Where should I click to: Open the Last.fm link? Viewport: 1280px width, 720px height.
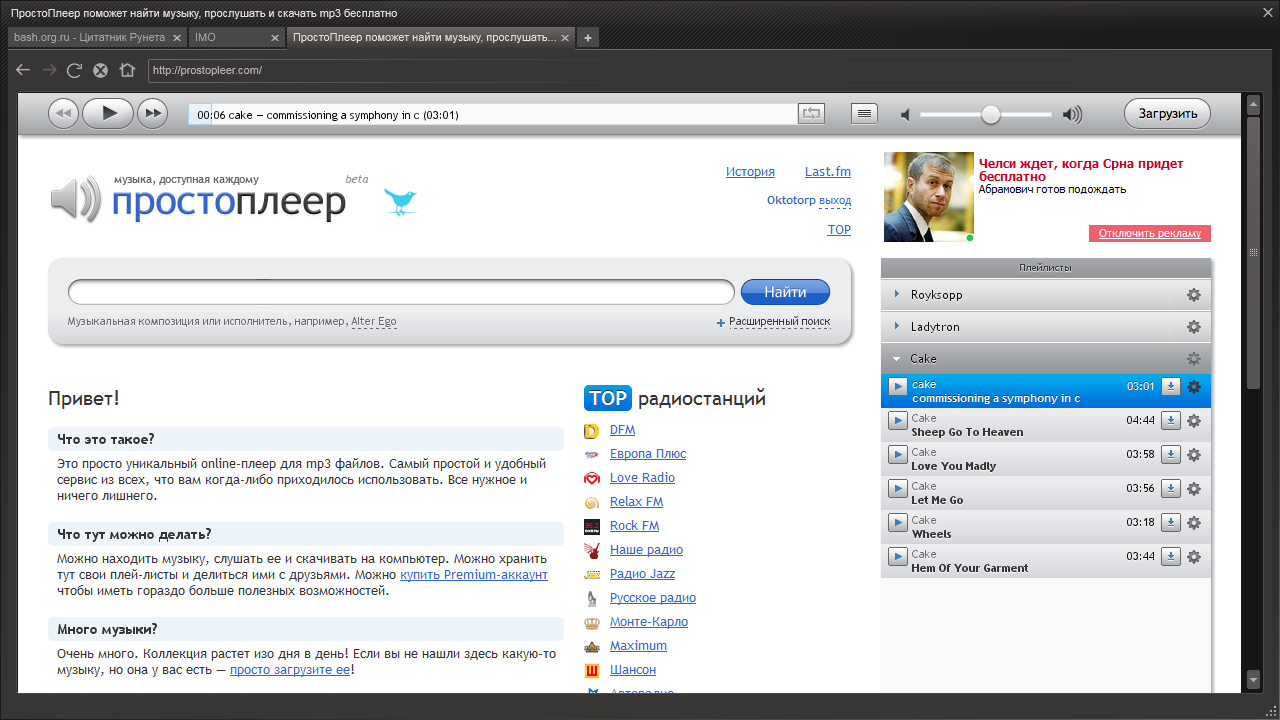(828, 172)
